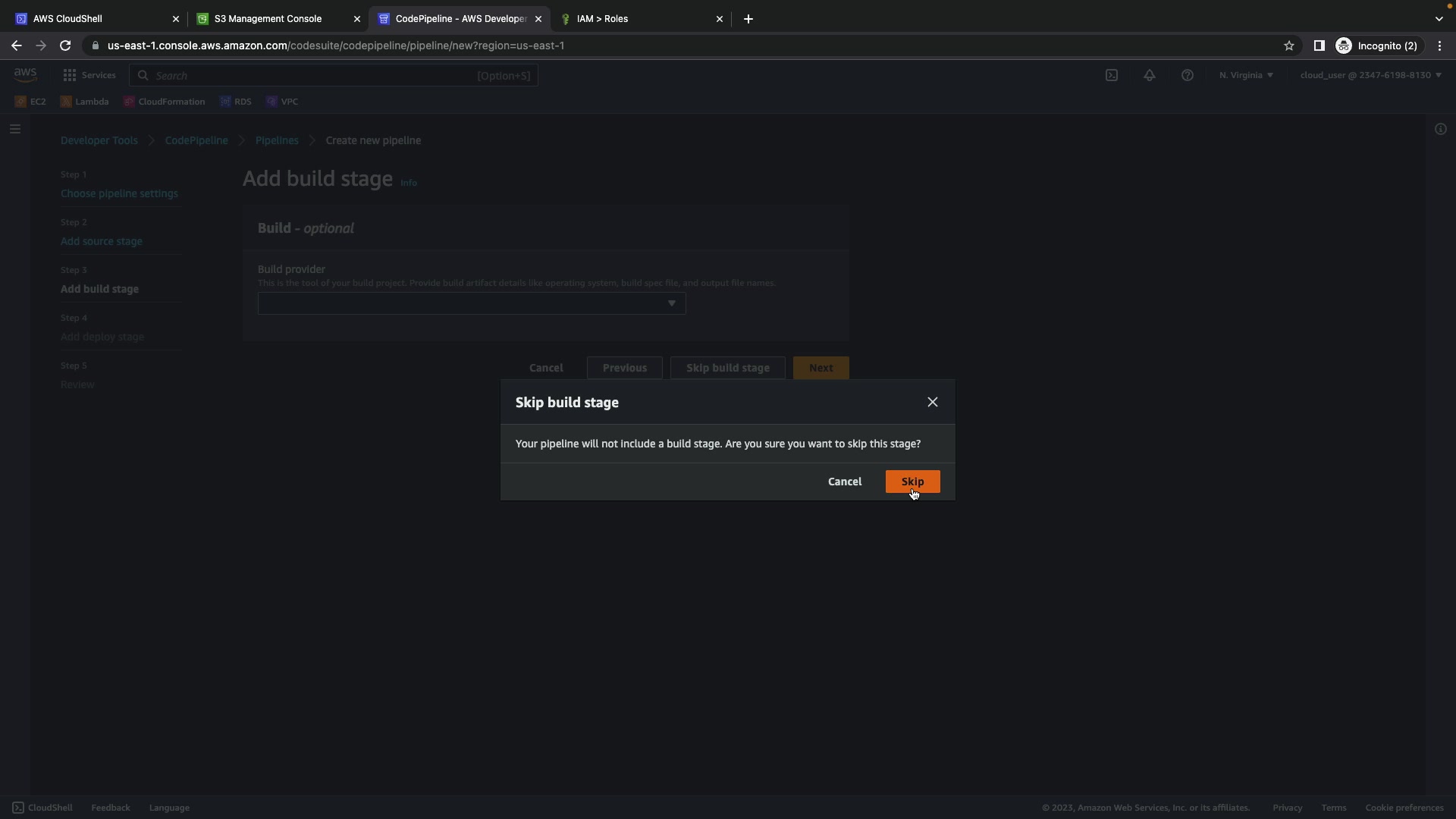
Task: Expand the cloud_user account menu
Action: click(x=1370, y=75)
